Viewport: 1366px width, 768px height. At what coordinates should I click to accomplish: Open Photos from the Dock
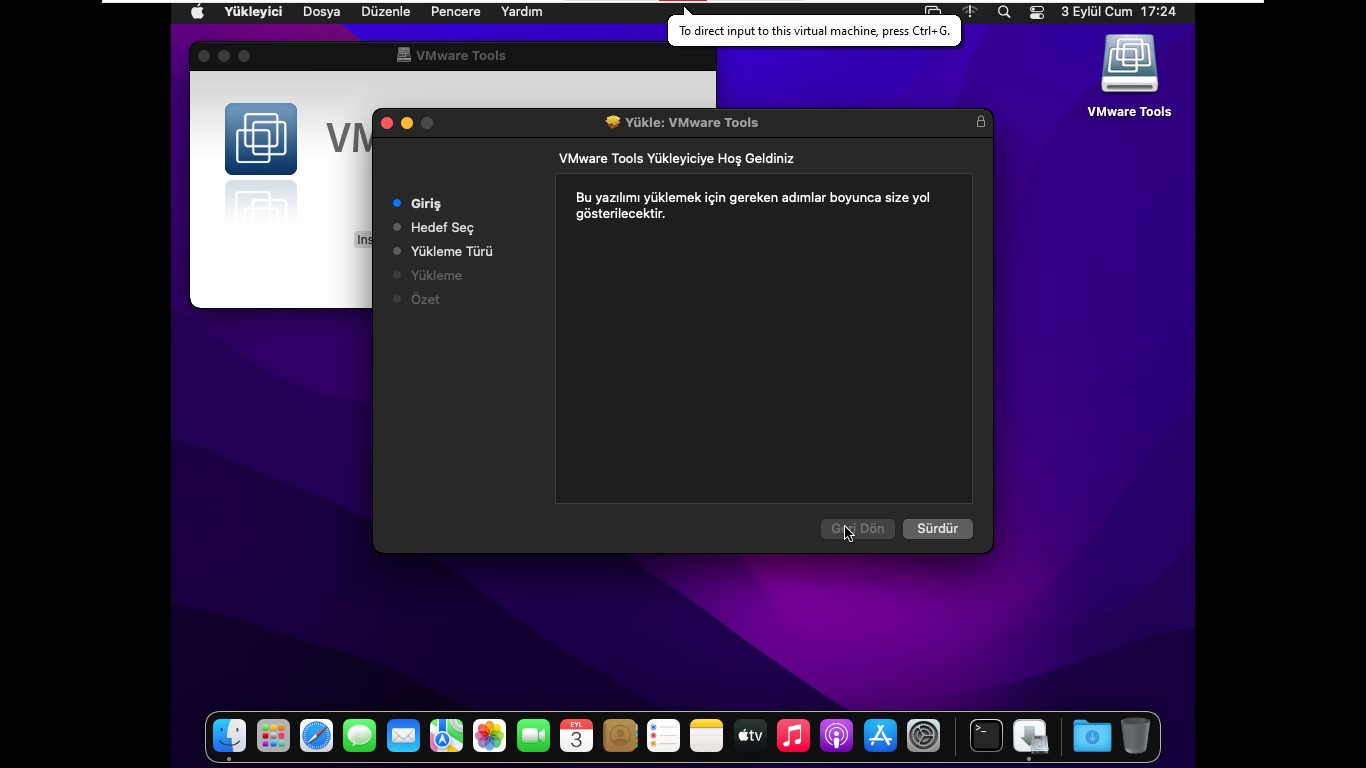tap(490, 737)
